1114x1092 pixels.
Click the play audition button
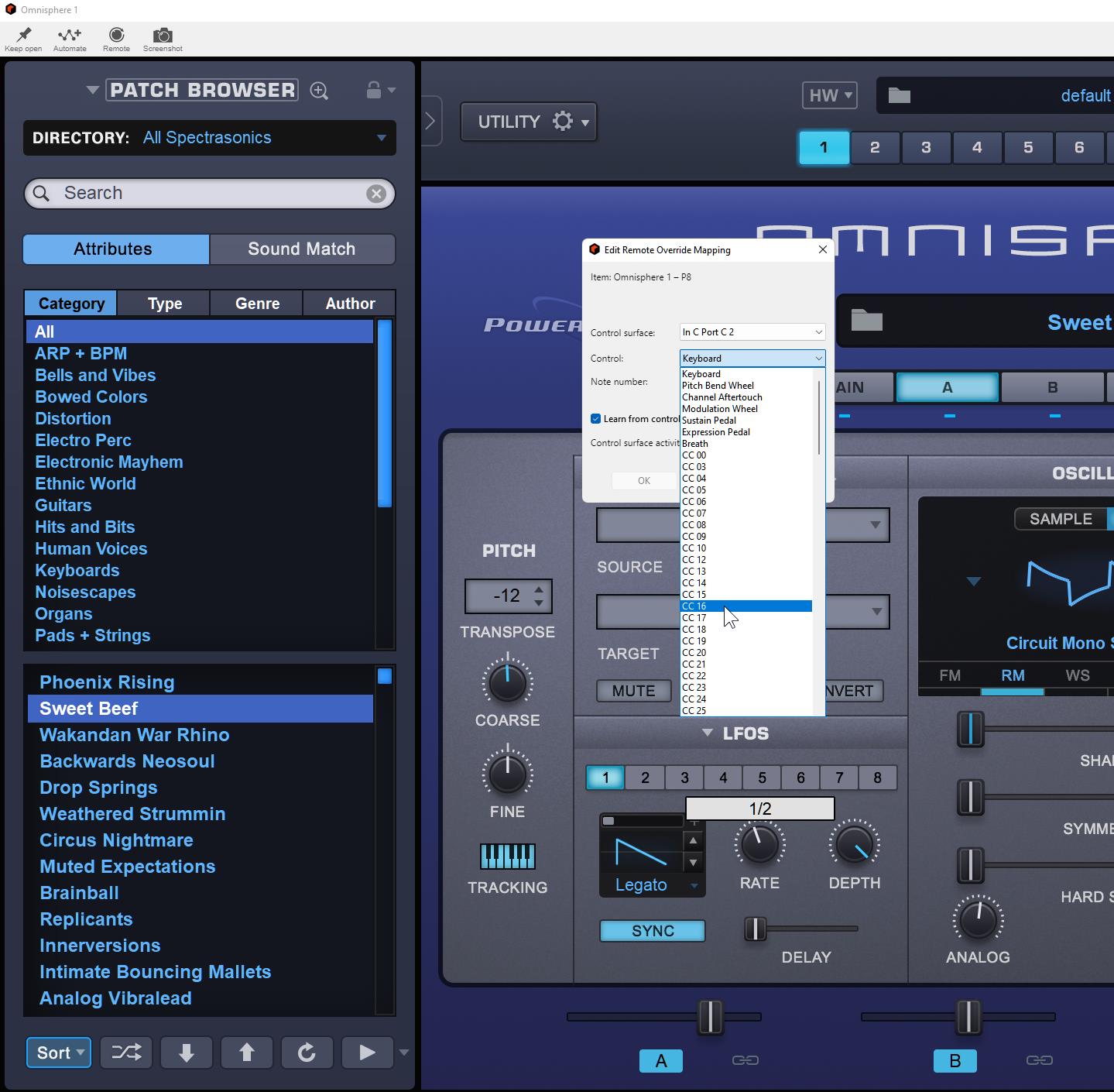pos(367,1053)
